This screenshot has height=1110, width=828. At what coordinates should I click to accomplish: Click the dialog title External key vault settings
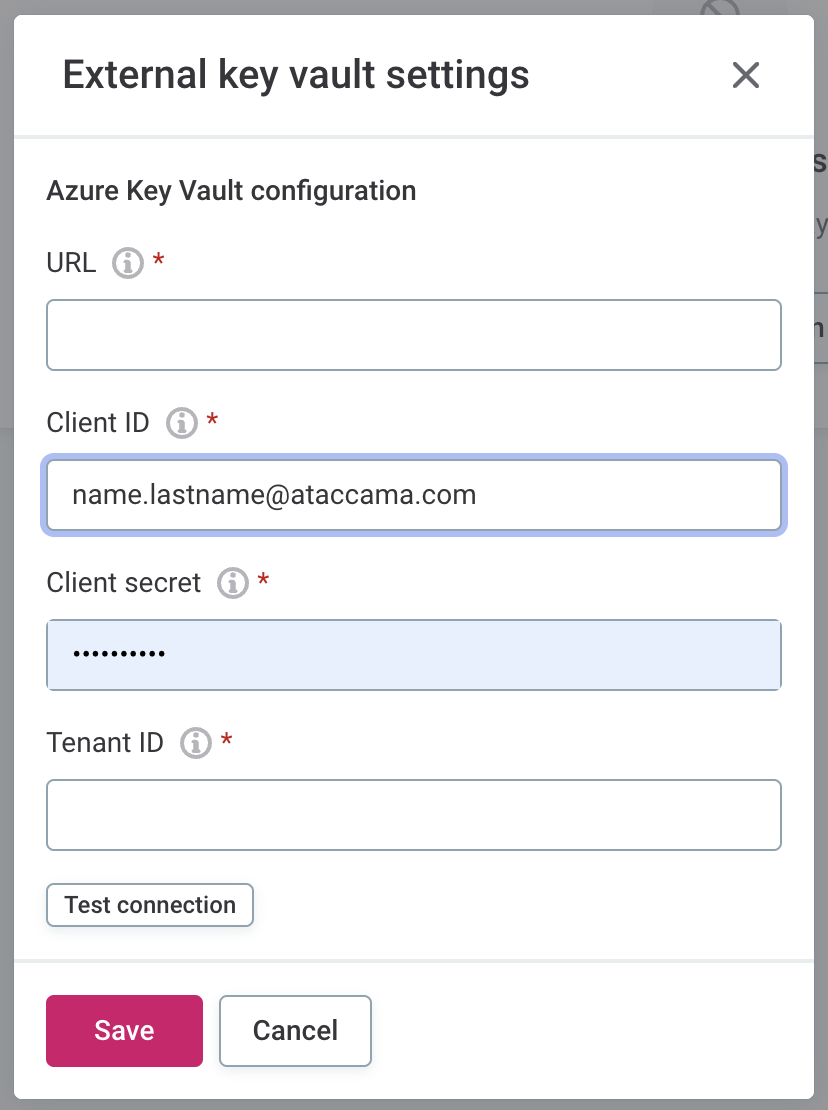[296, 75]
